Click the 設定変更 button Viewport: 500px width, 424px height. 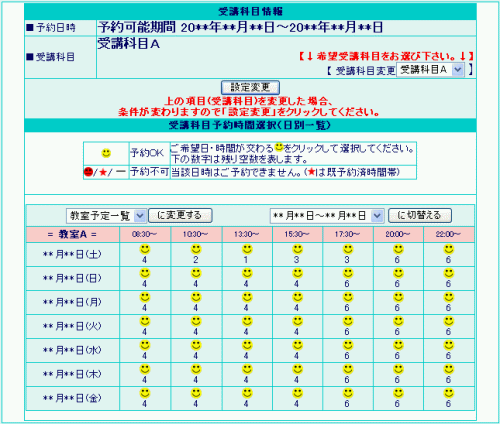pos(250,88)
